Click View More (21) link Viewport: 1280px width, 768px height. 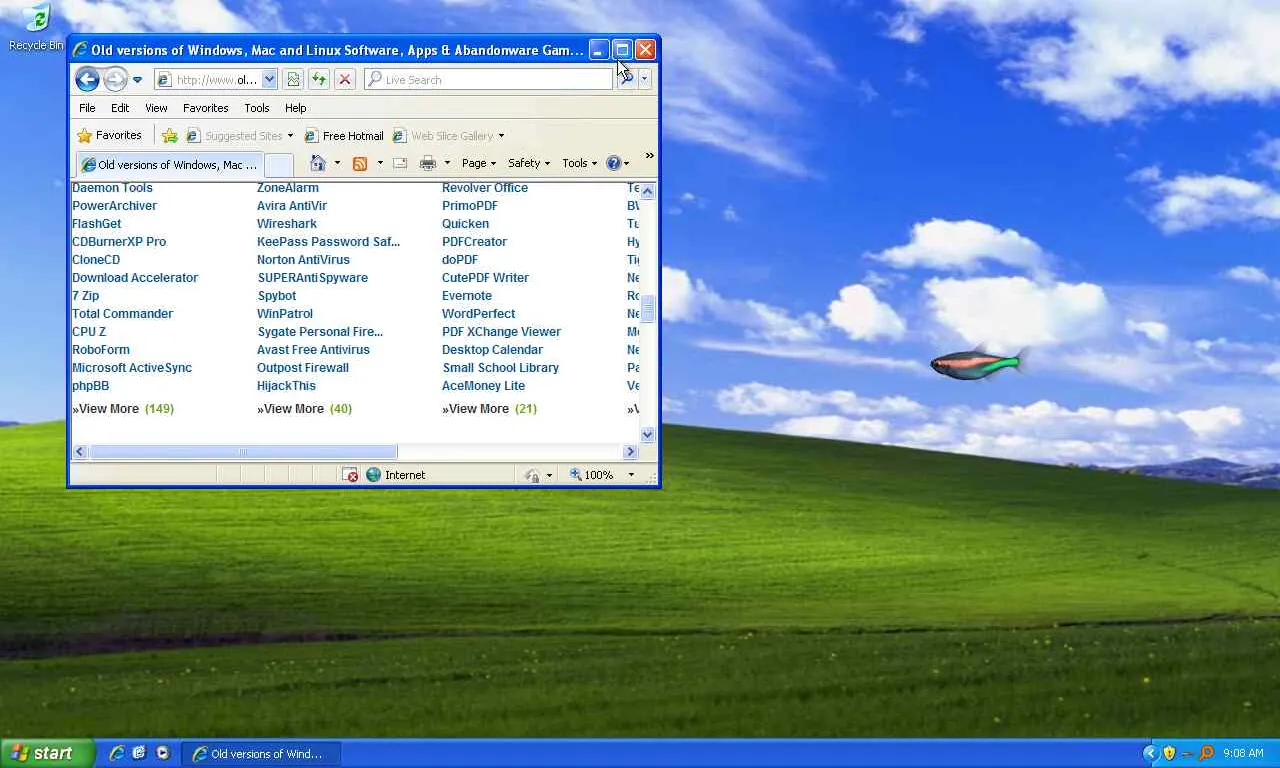[489, 409]
